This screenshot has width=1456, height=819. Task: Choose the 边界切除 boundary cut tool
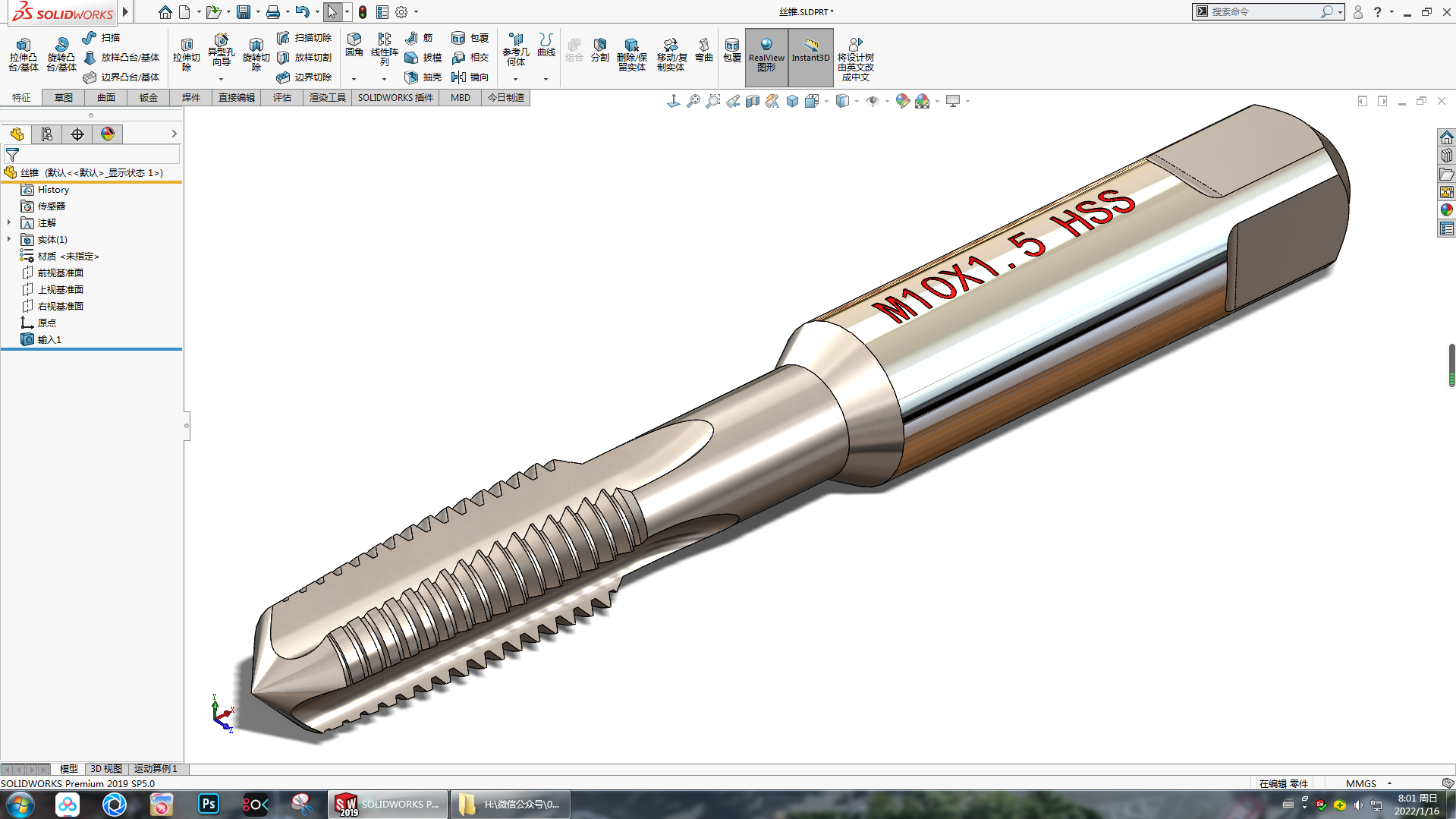click(304, 77)
